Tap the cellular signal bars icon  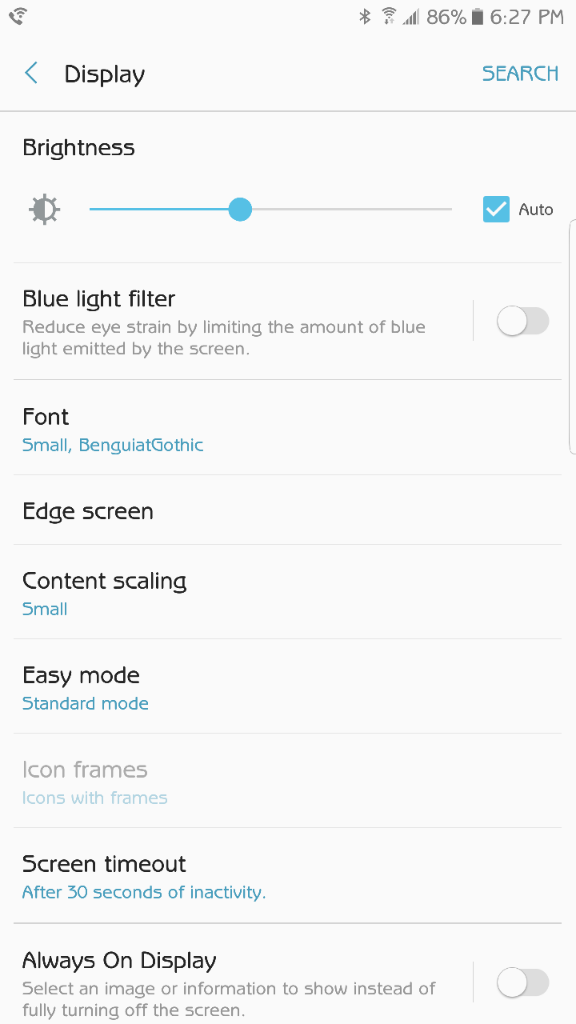click(x=411, y=18)
